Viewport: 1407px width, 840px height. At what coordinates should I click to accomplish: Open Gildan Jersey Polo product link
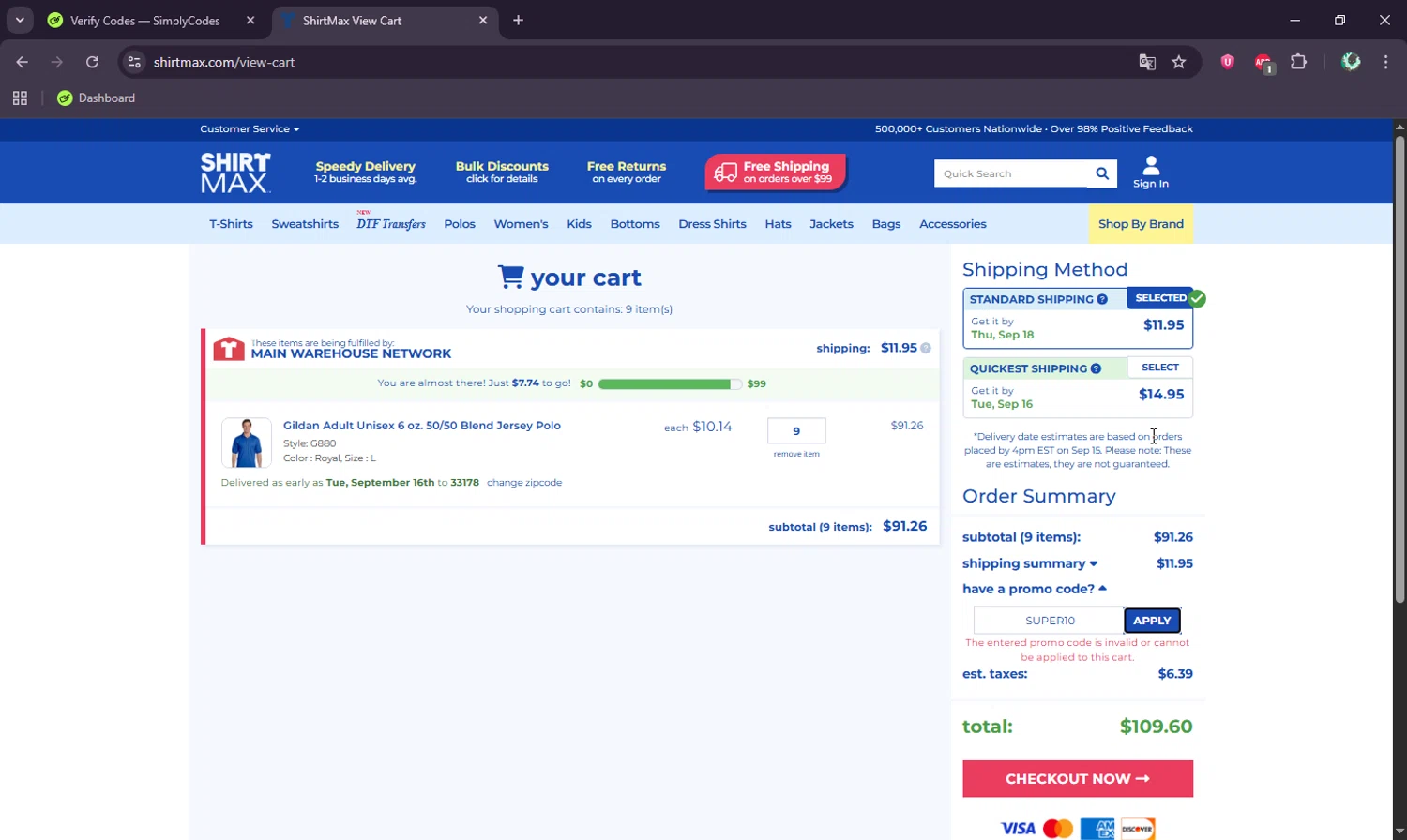tap(422, 426)
